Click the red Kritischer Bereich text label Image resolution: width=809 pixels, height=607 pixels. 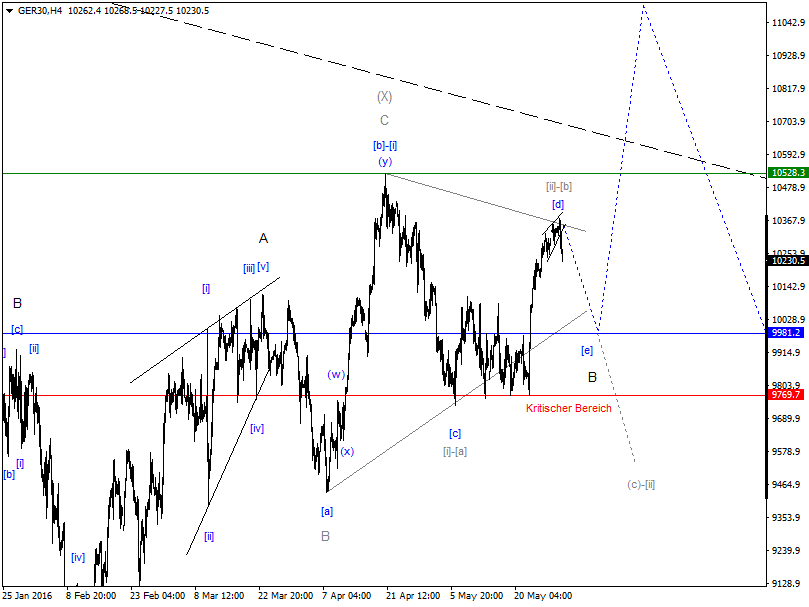[x=570, y=408]
